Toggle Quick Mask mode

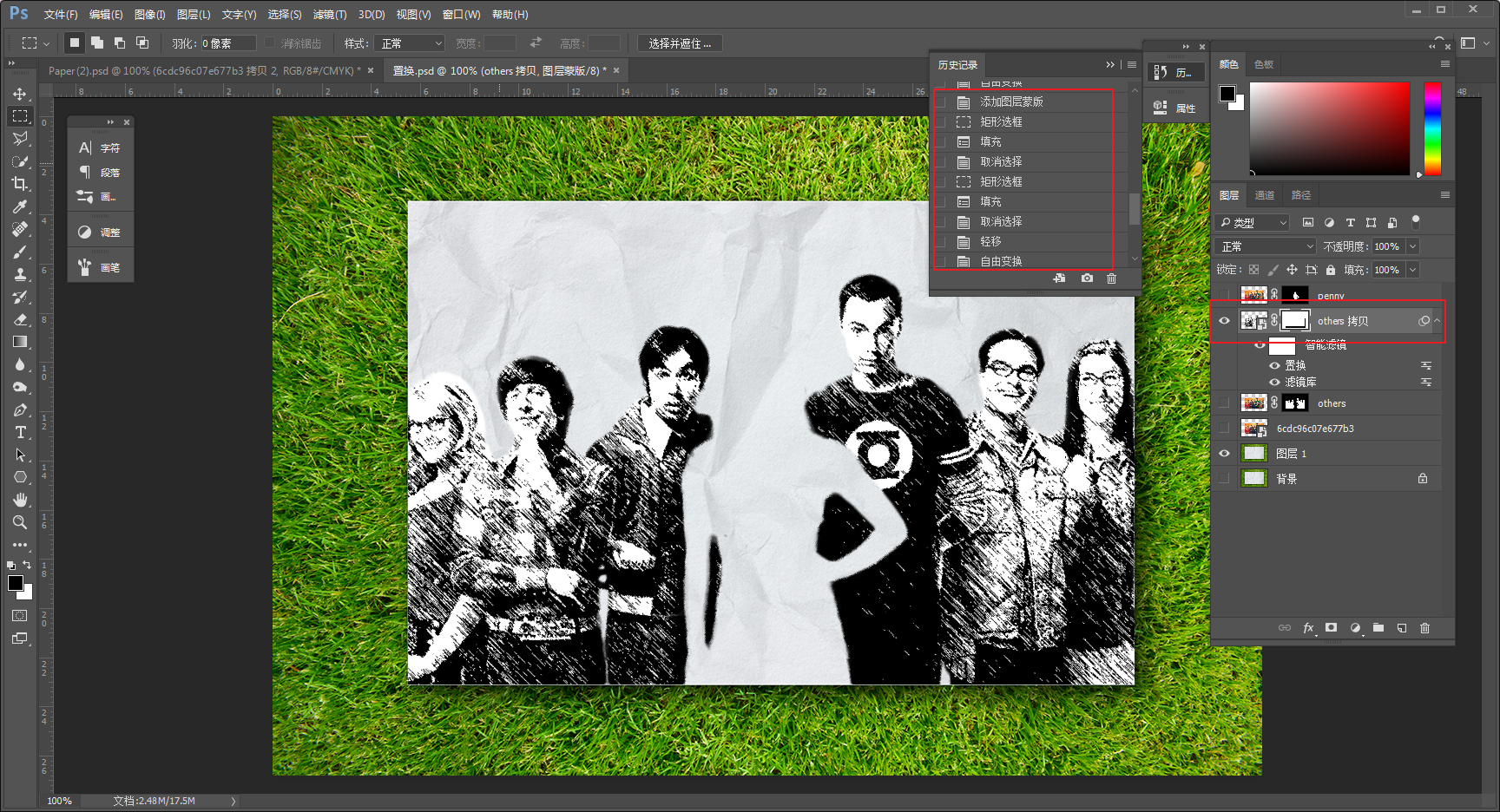(19, 616)
